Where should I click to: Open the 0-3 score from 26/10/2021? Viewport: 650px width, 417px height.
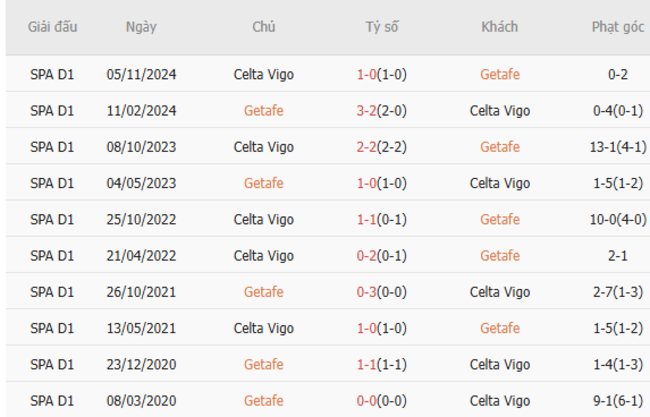(368, 292)
